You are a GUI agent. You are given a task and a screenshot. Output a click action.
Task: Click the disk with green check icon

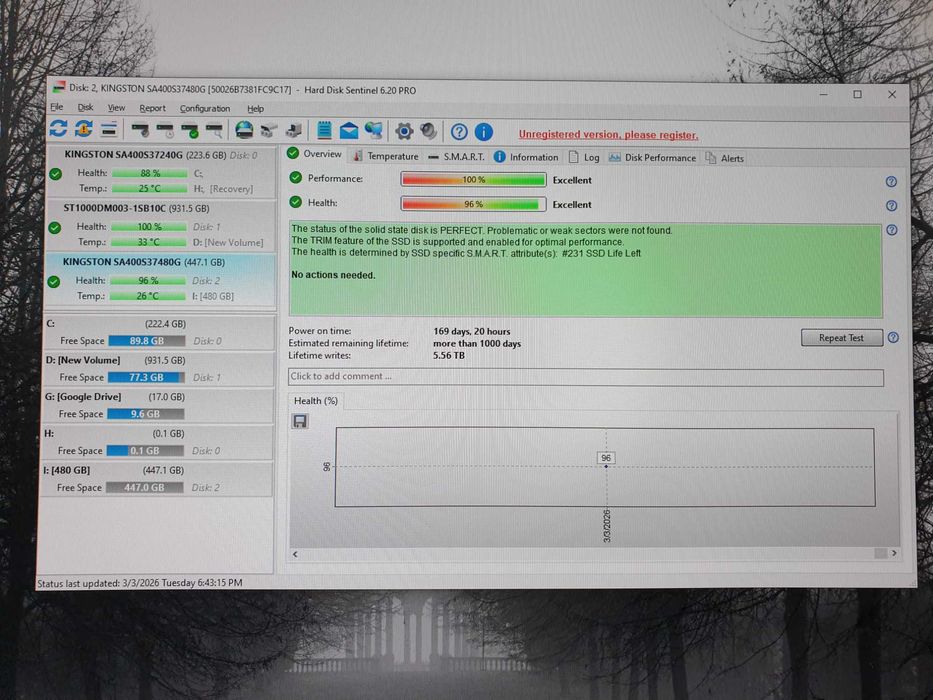point(190,130)
